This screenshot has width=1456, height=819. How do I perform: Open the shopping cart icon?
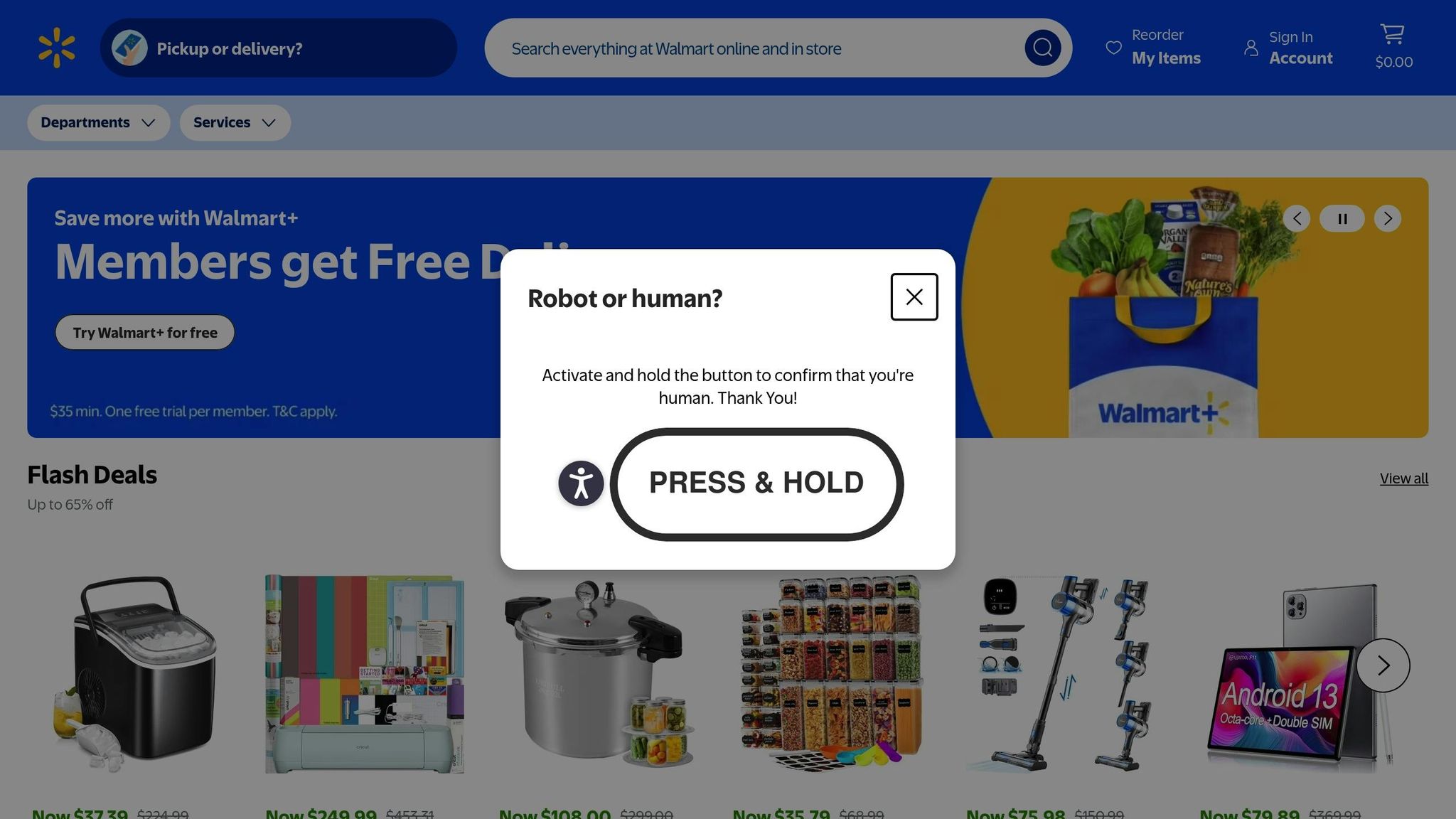pos(1392,34)
